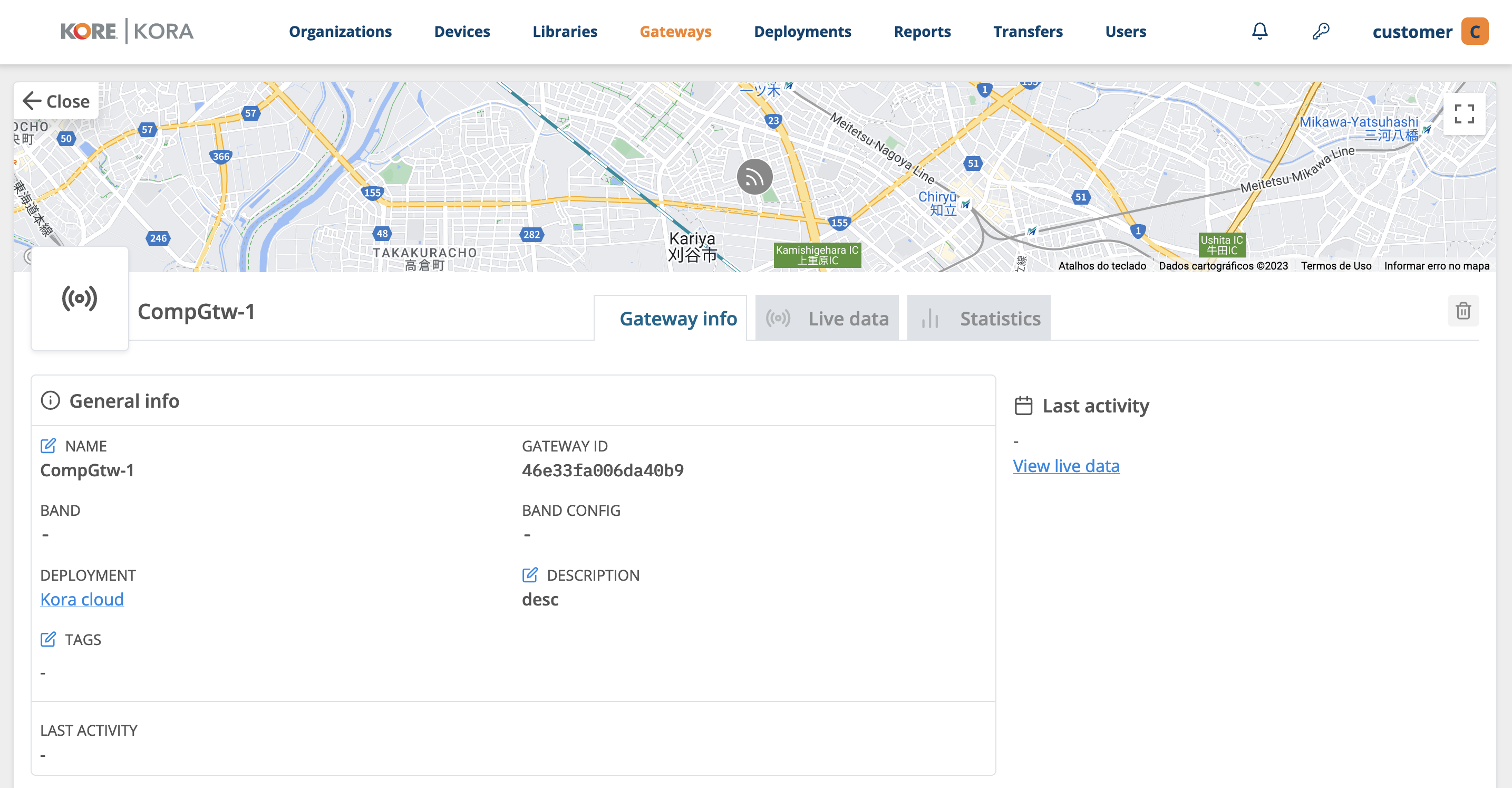Open the Users menu

1125,32
